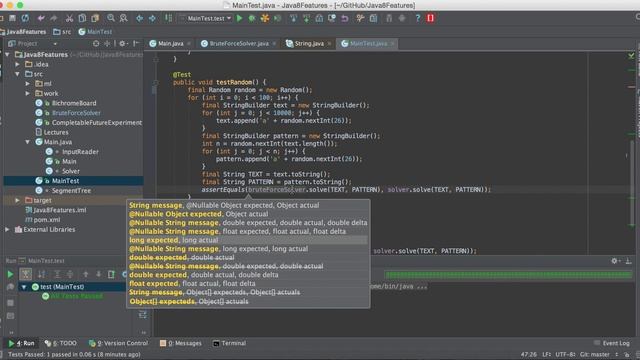640x360 pixels.
Task: Click scroll-from-source target icon in Project panel
Action: pos(96,43)
